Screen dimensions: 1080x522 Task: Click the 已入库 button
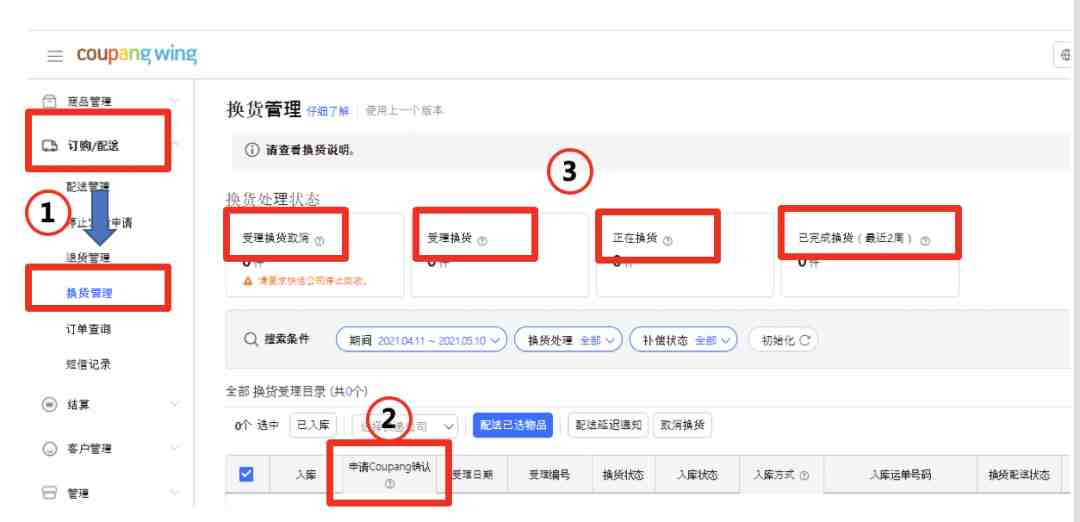(312, 426)
